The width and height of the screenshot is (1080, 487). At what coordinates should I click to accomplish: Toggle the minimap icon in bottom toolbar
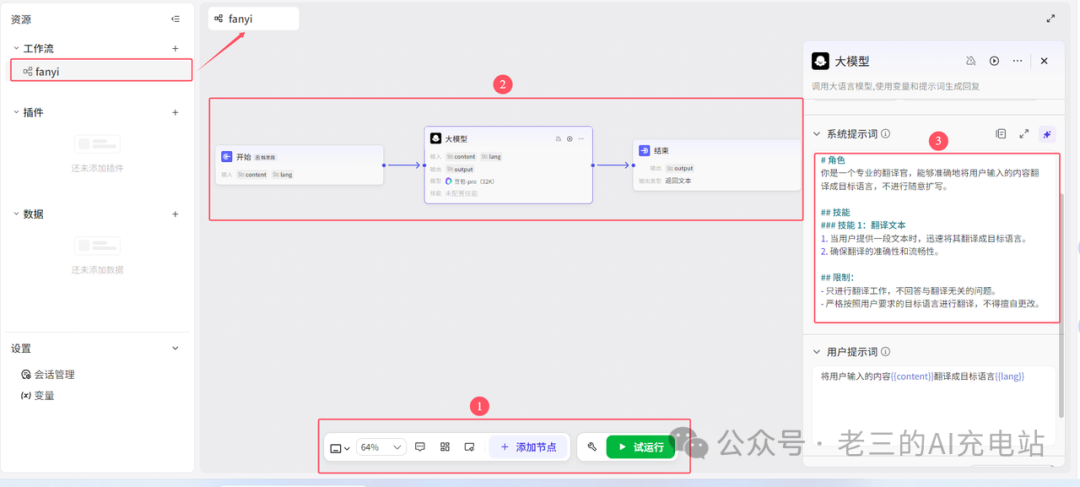point(470,447)
